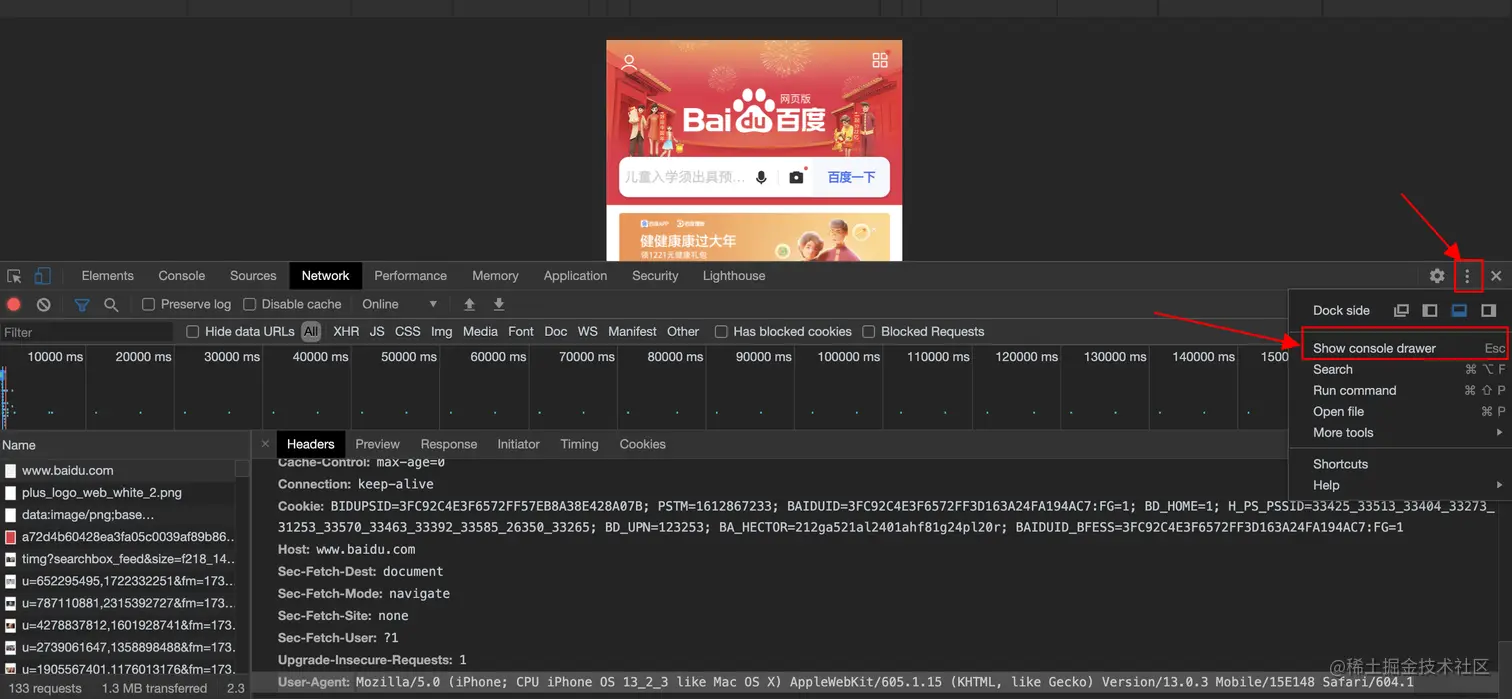Open the Timing tab
This screenshot has width=1512, height=699.
point(579,444)
